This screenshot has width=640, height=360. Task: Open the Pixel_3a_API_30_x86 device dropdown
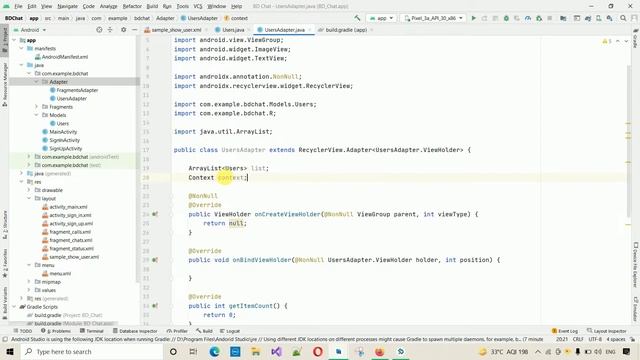tap(433, 18)
